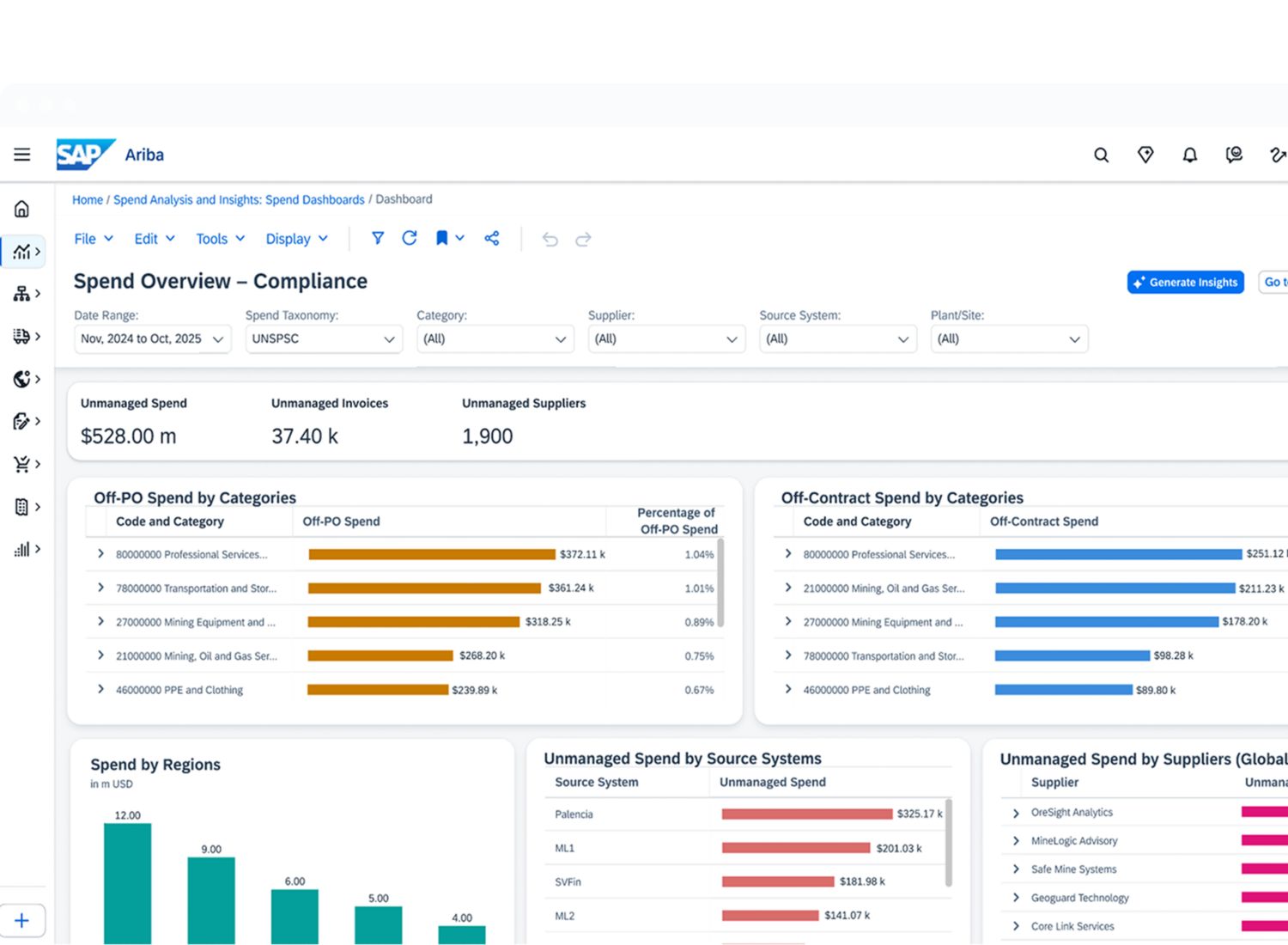Expand the 80000000 Professional Services Off-PO row

(100, 554)
